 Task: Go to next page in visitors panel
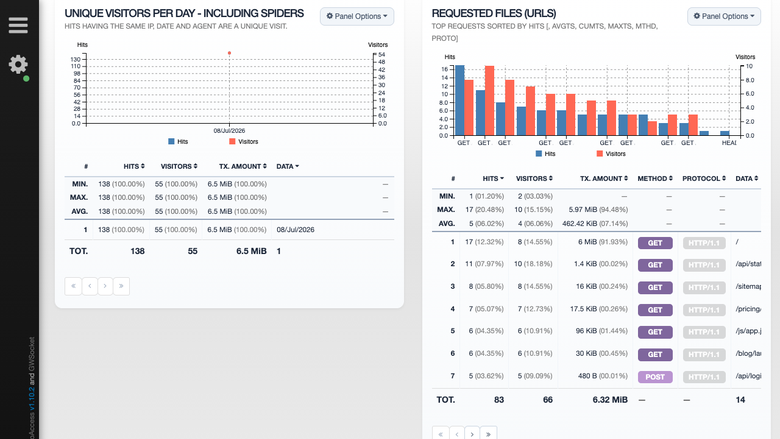105,286
